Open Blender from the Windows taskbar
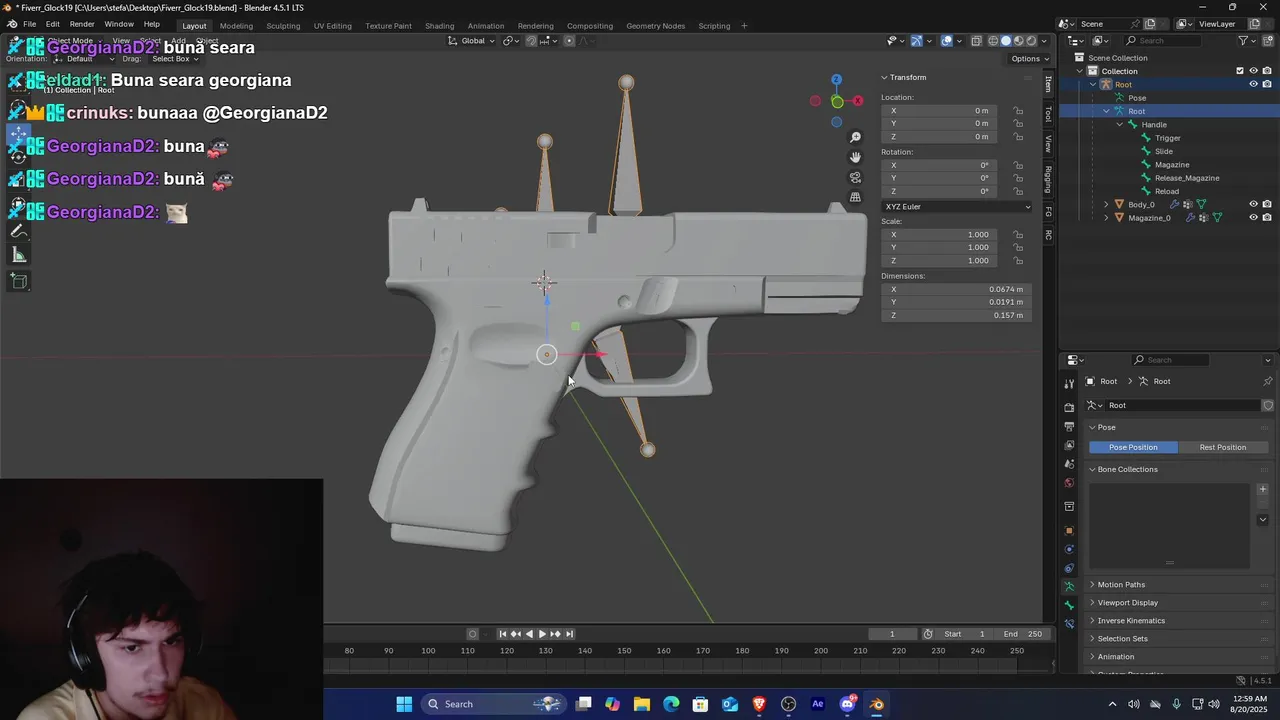 coord(877,704)
